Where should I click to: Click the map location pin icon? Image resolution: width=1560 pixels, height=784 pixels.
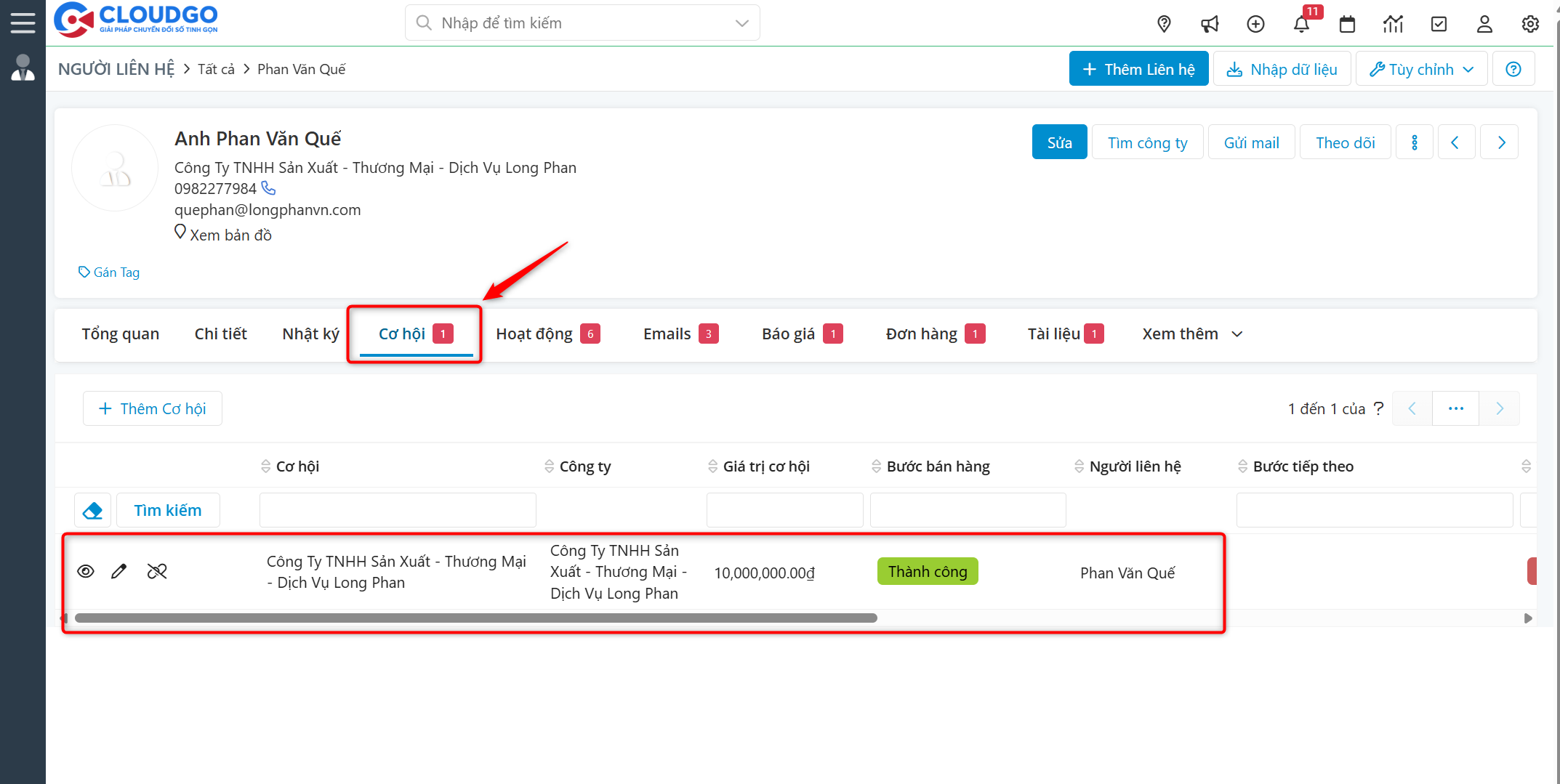1164,24
